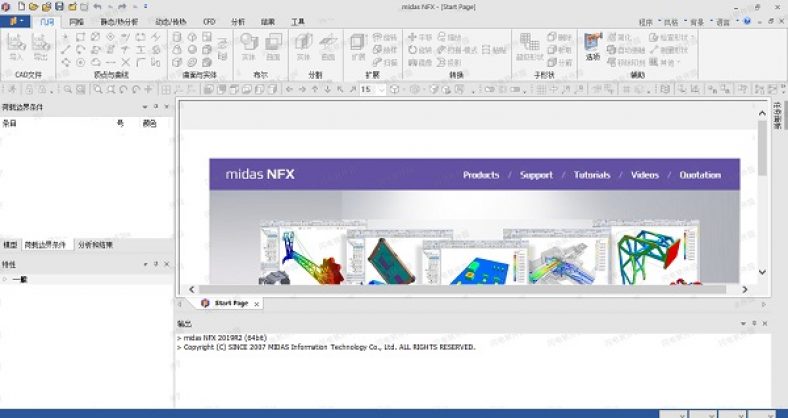Toggle auto-hide pin on 输出 panel
Viewport: 788px width, 418px height.
[754, 324]
